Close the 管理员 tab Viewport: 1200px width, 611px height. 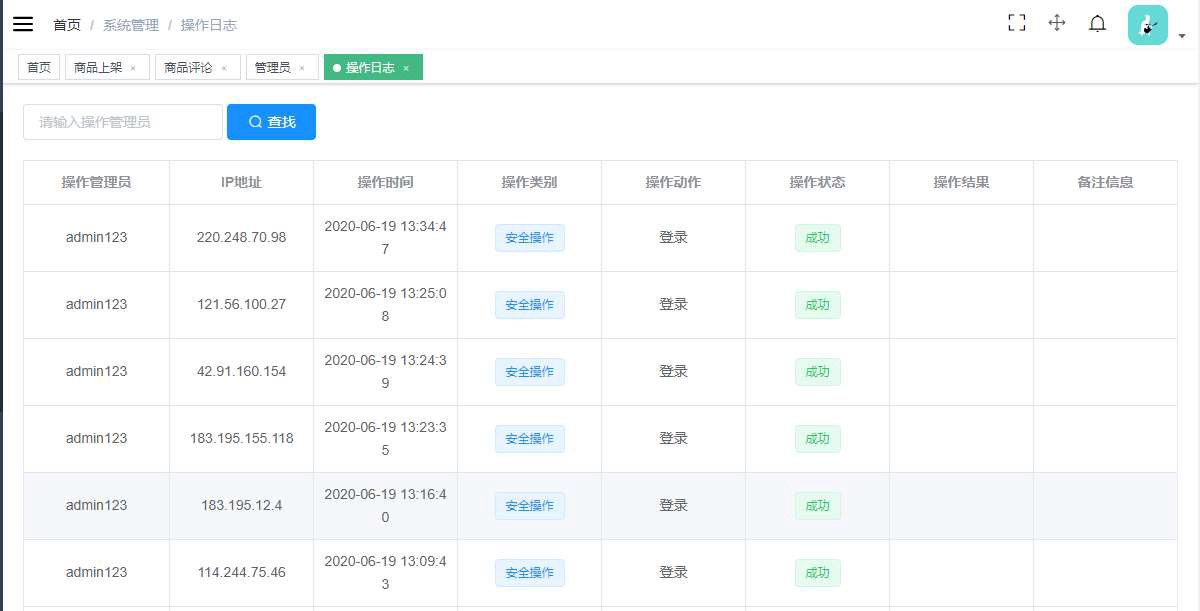(x=302, y=68)
